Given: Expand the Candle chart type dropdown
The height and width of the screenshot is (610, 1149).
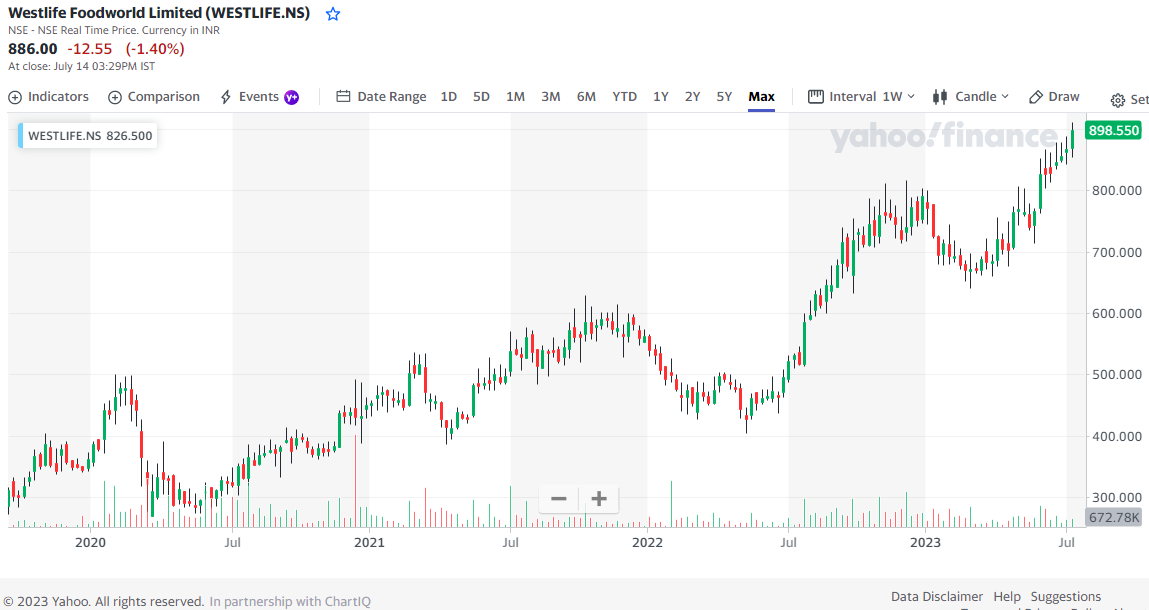Looking at the screenshot, I should (971, 97).
